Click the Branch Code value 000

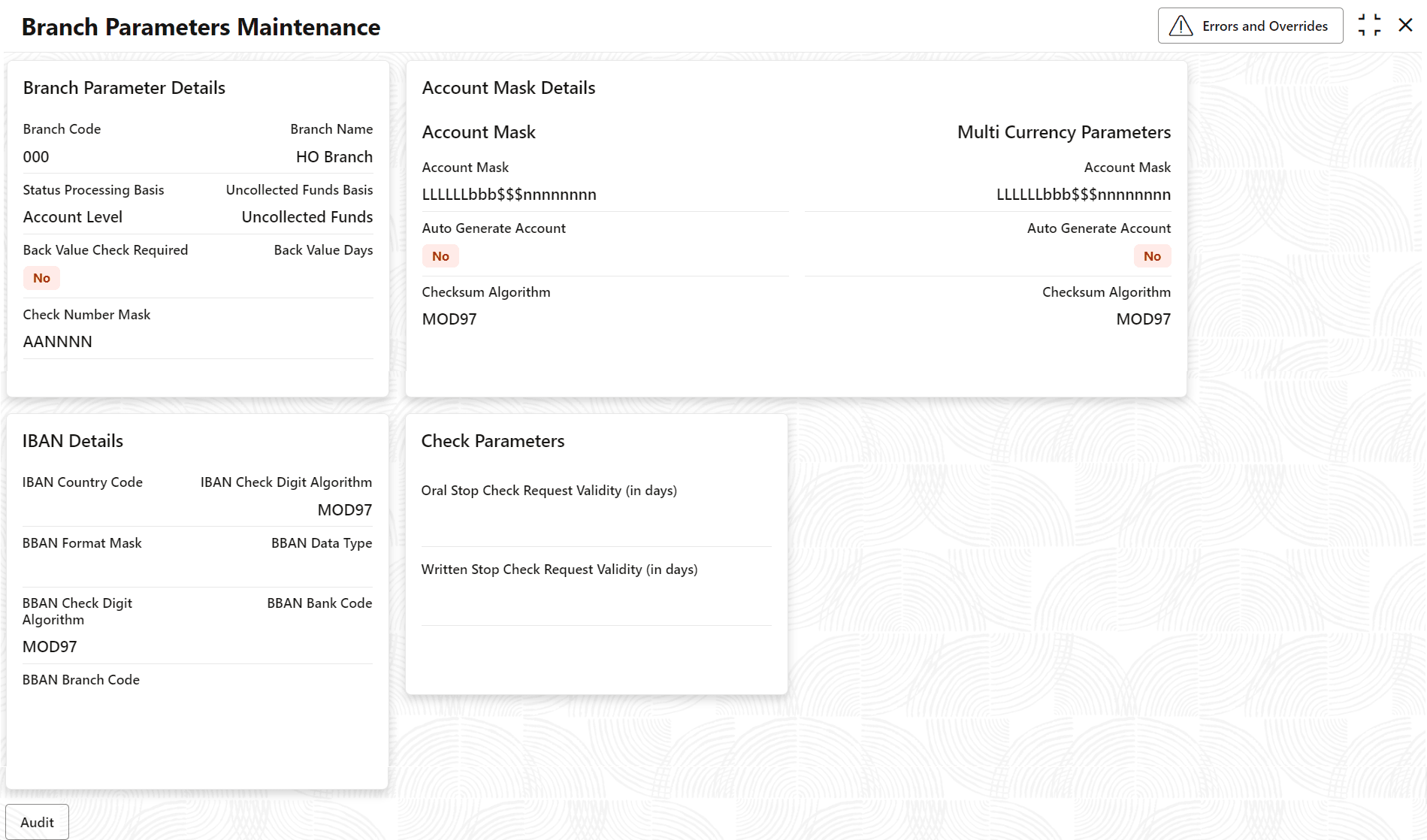[36, 157]
